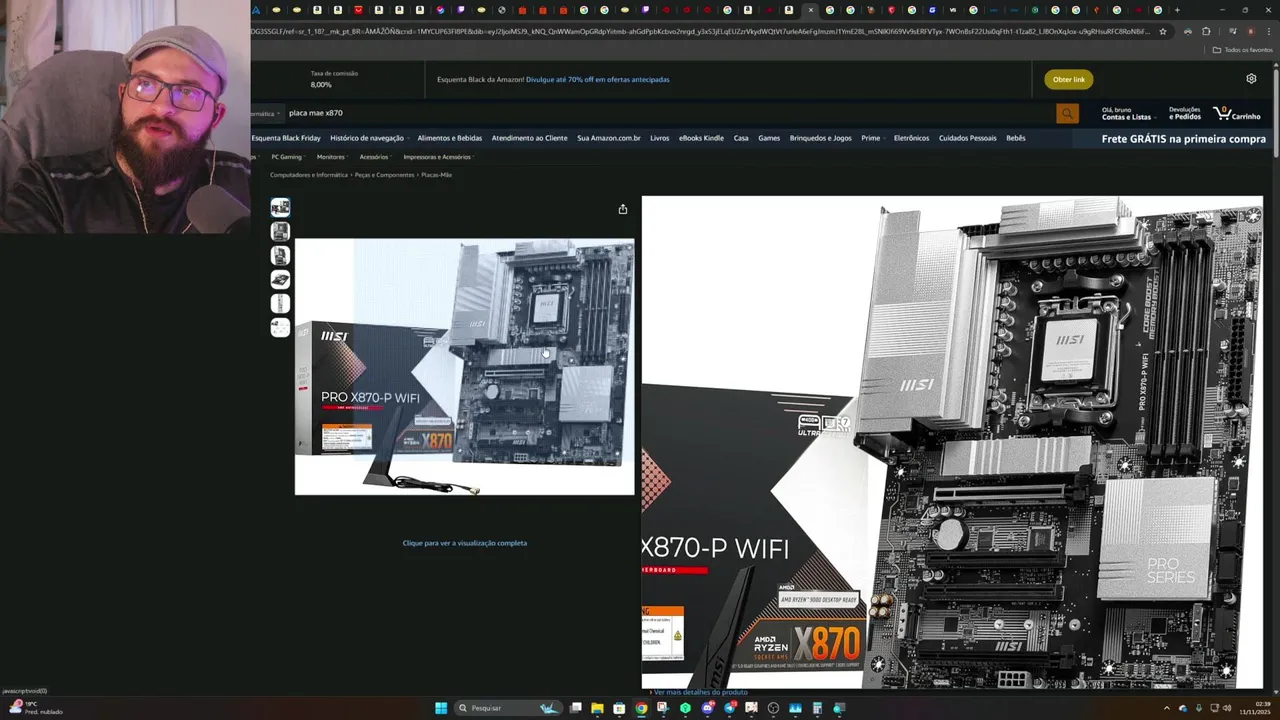Viewport: 1280px width, 720px height.
Task: Open the Bebês category
Action: tap(1015, 138)
